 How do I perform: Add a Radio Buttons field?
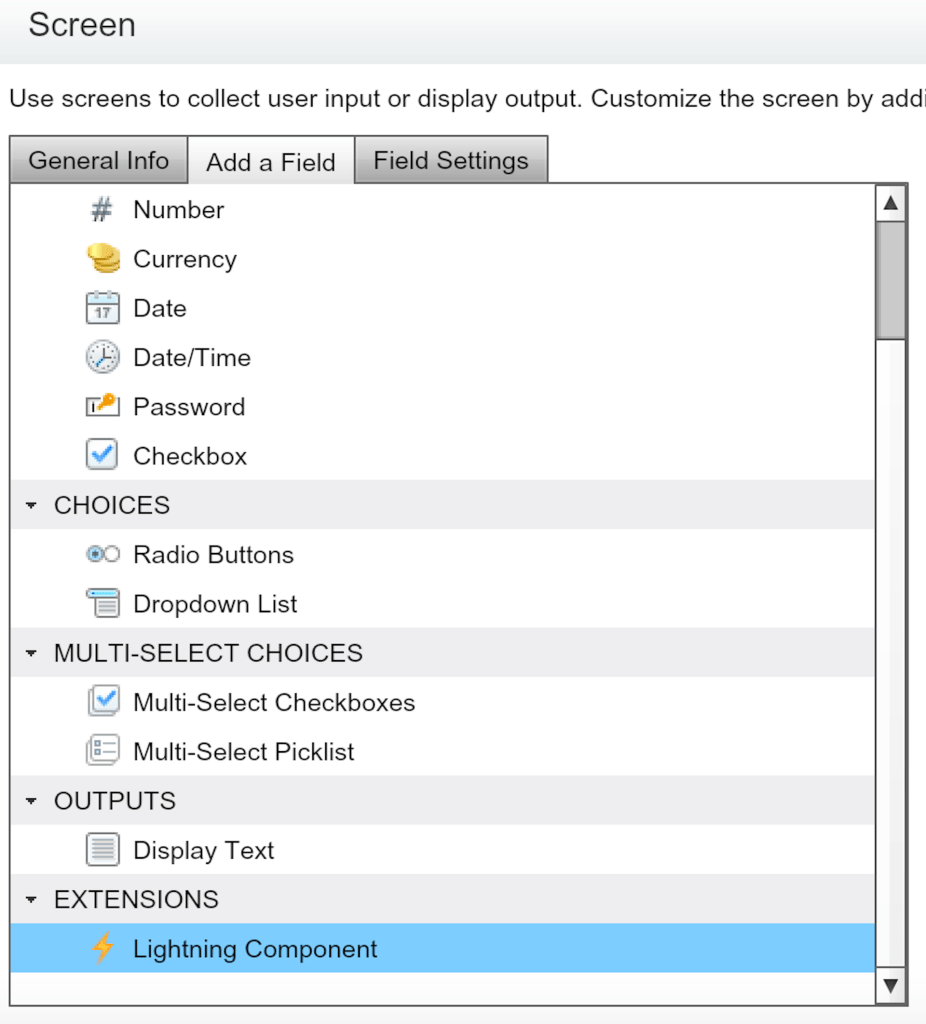pyautogui.click(x=213, y=555)
